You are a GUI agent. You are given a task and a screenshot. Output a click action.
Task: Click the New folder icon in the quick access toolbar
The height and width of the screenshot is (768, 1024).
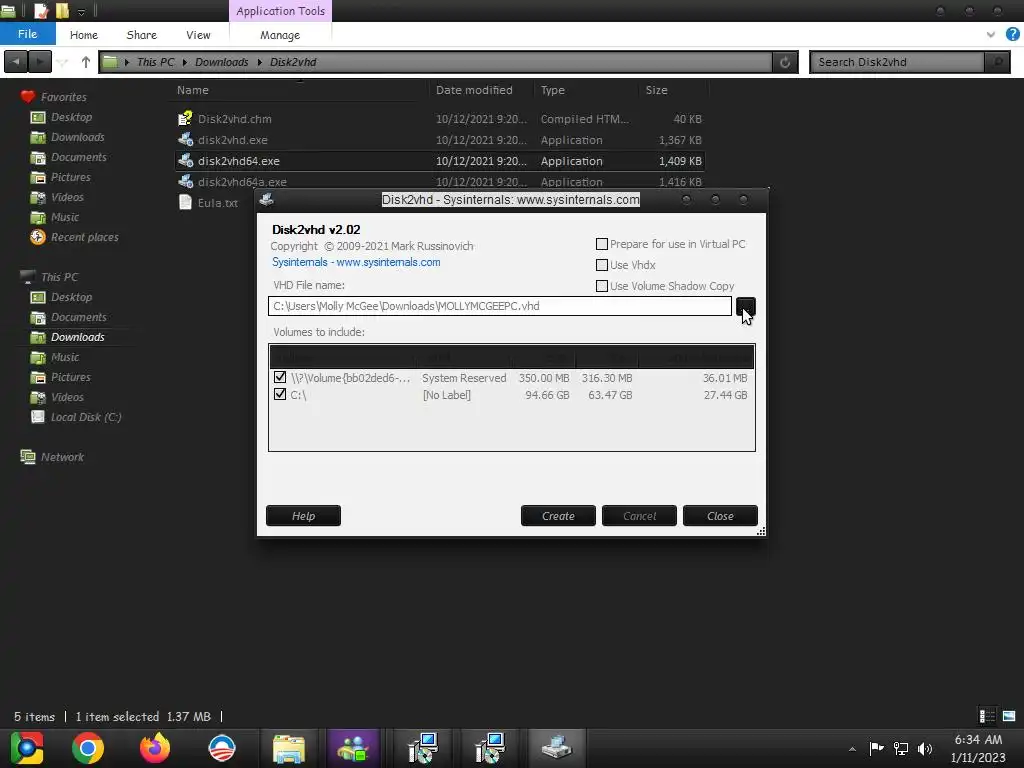coord(62,10)
